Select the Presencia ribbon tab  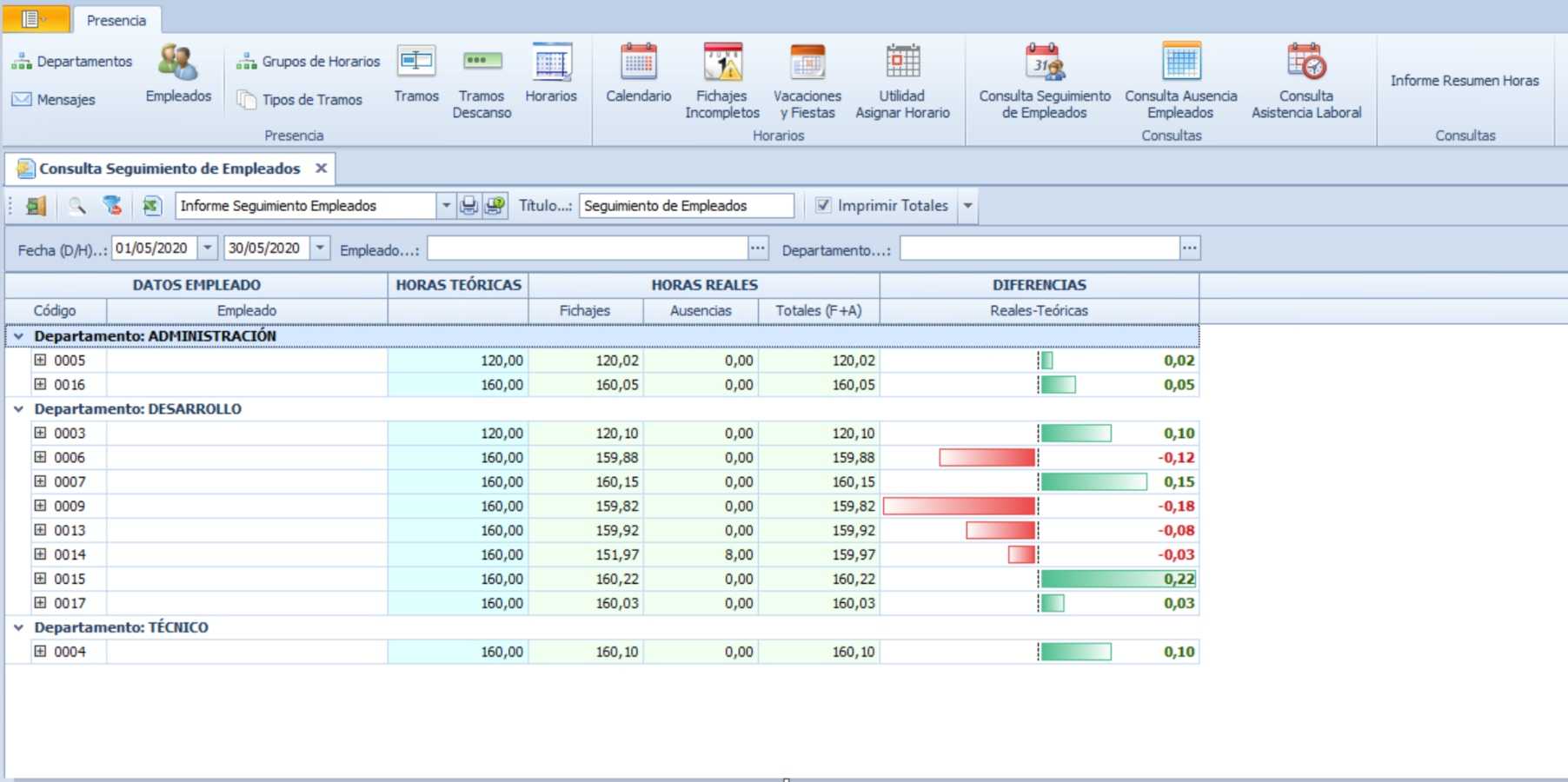click(x=116, y=20)
